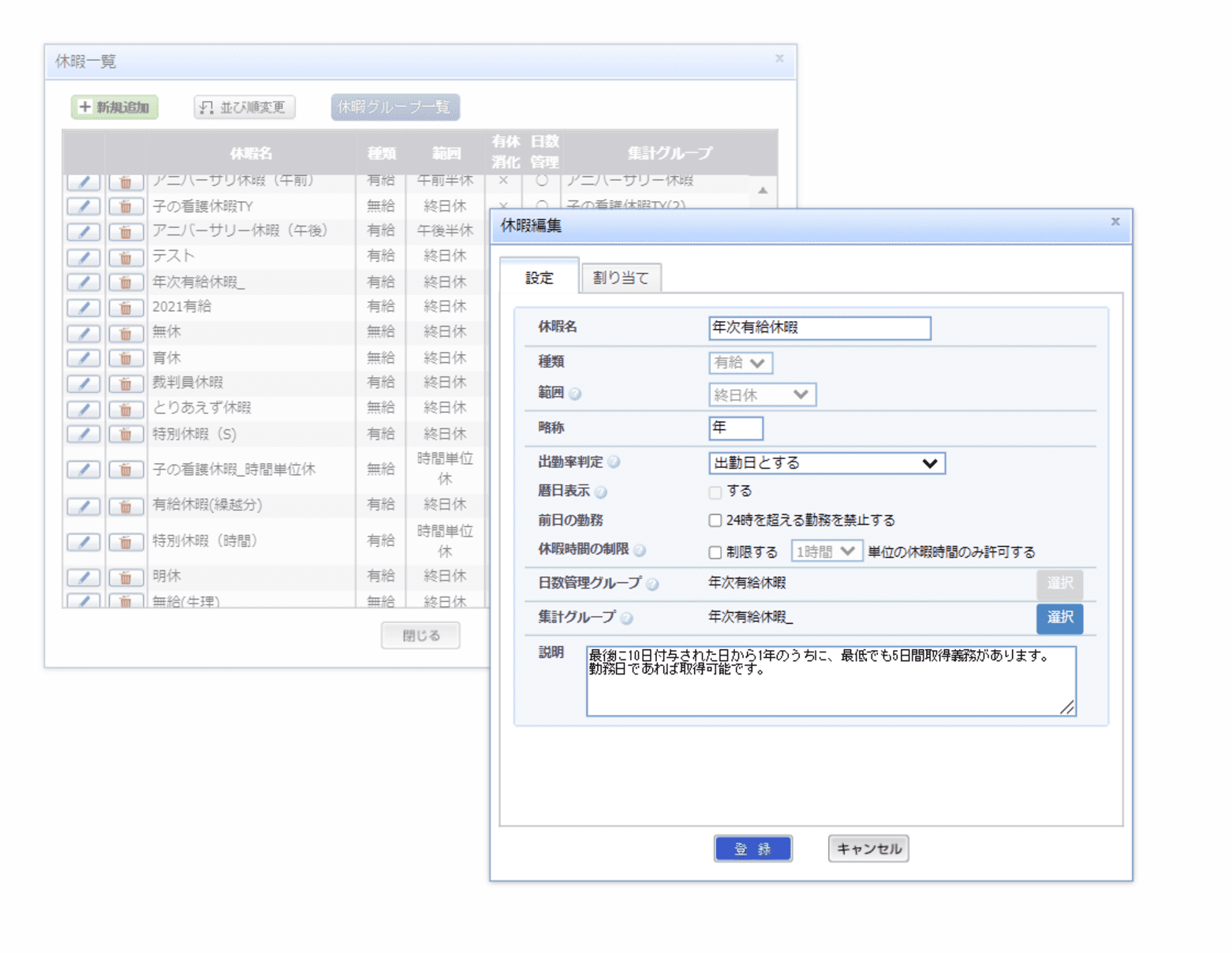Screen dimensions: 1232x953
Task: Open the 範囲 dropdown showing 終日休
Action: (761, 394)
